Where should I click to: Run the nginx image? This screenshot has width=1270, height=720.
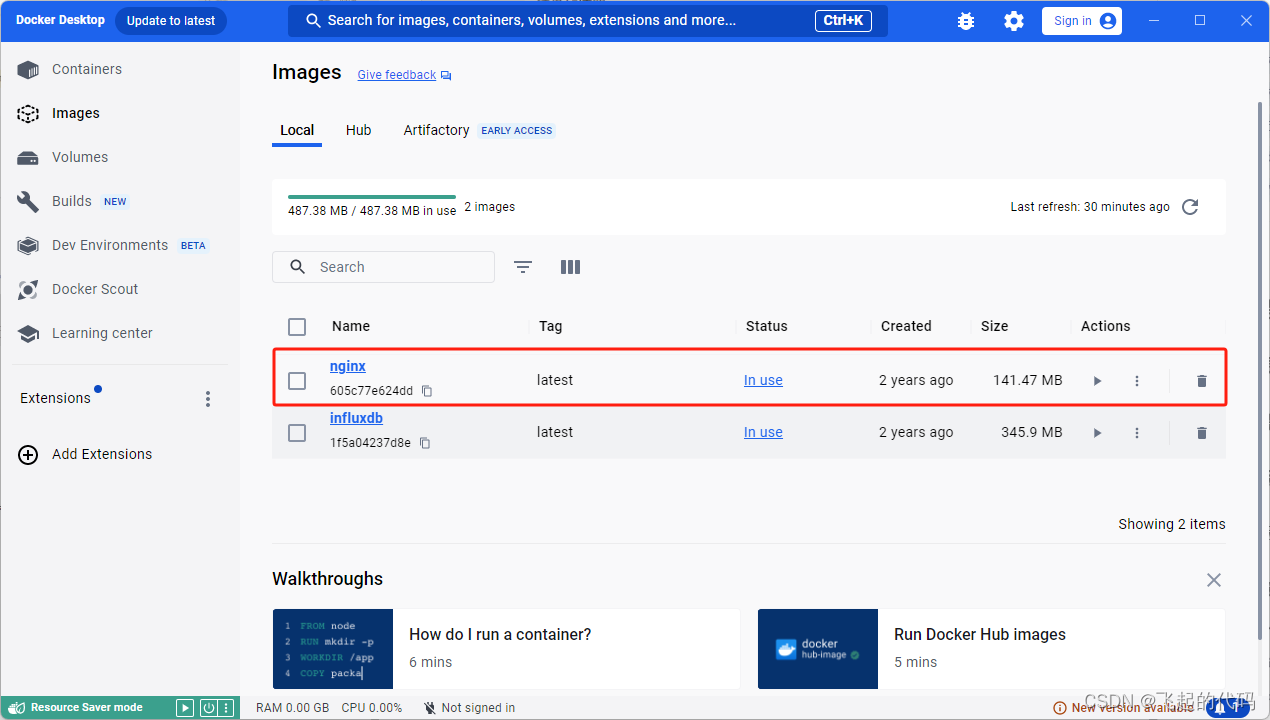1097,380
